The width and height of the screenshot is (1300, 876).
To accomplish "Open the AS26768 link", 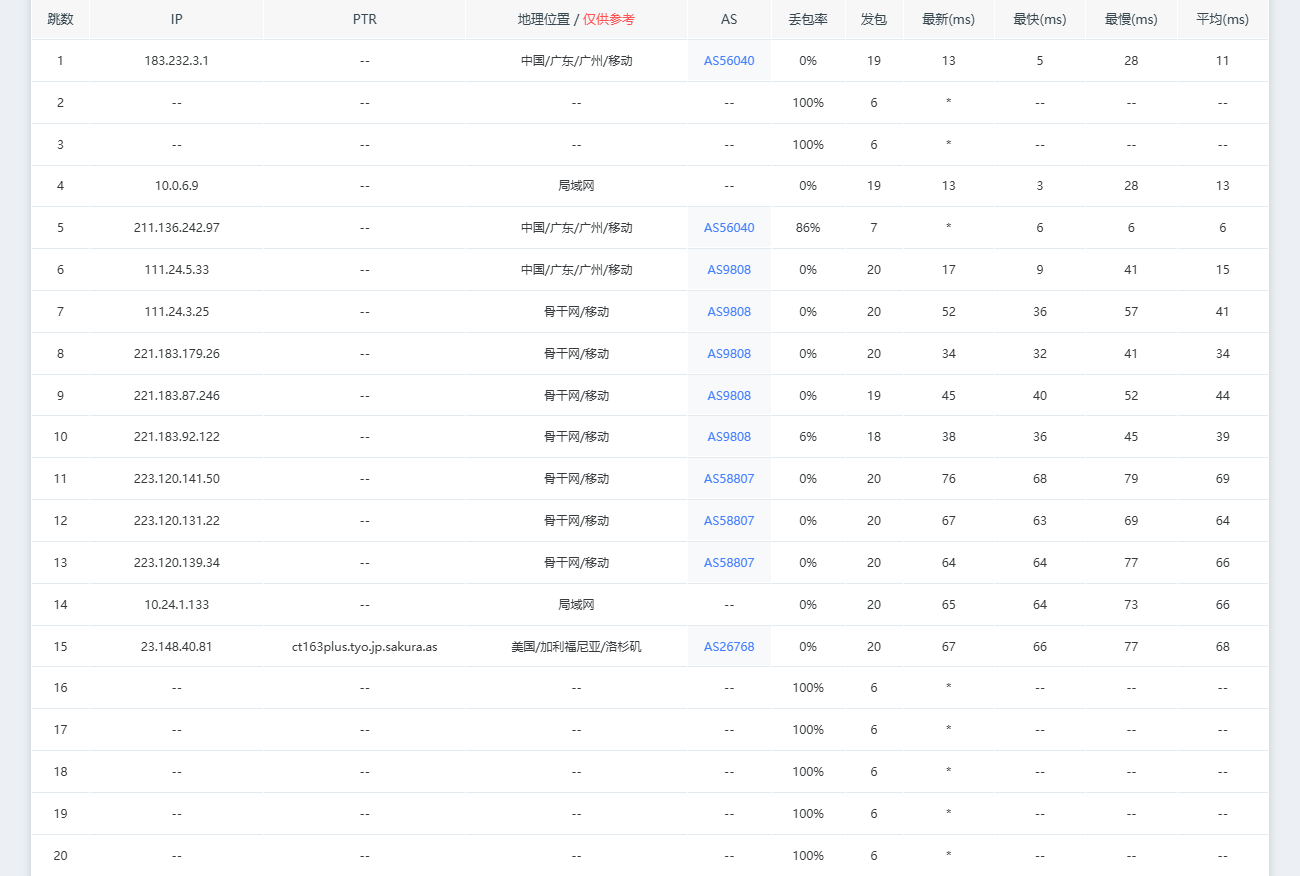I will pyautogui.click(x=729, y=647).
